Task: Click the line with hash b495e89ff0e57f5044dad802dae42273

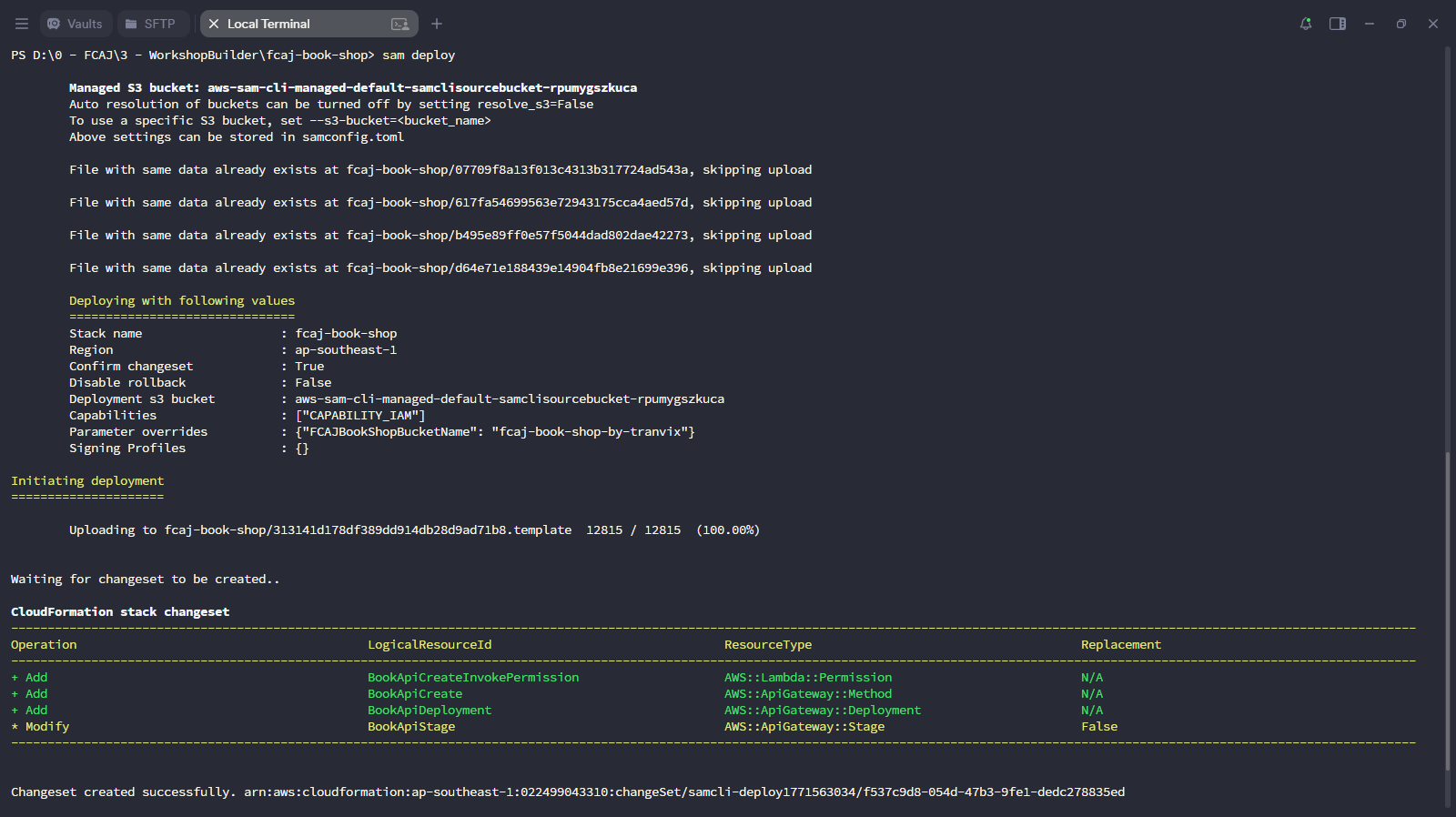Action: coord(440,236)
